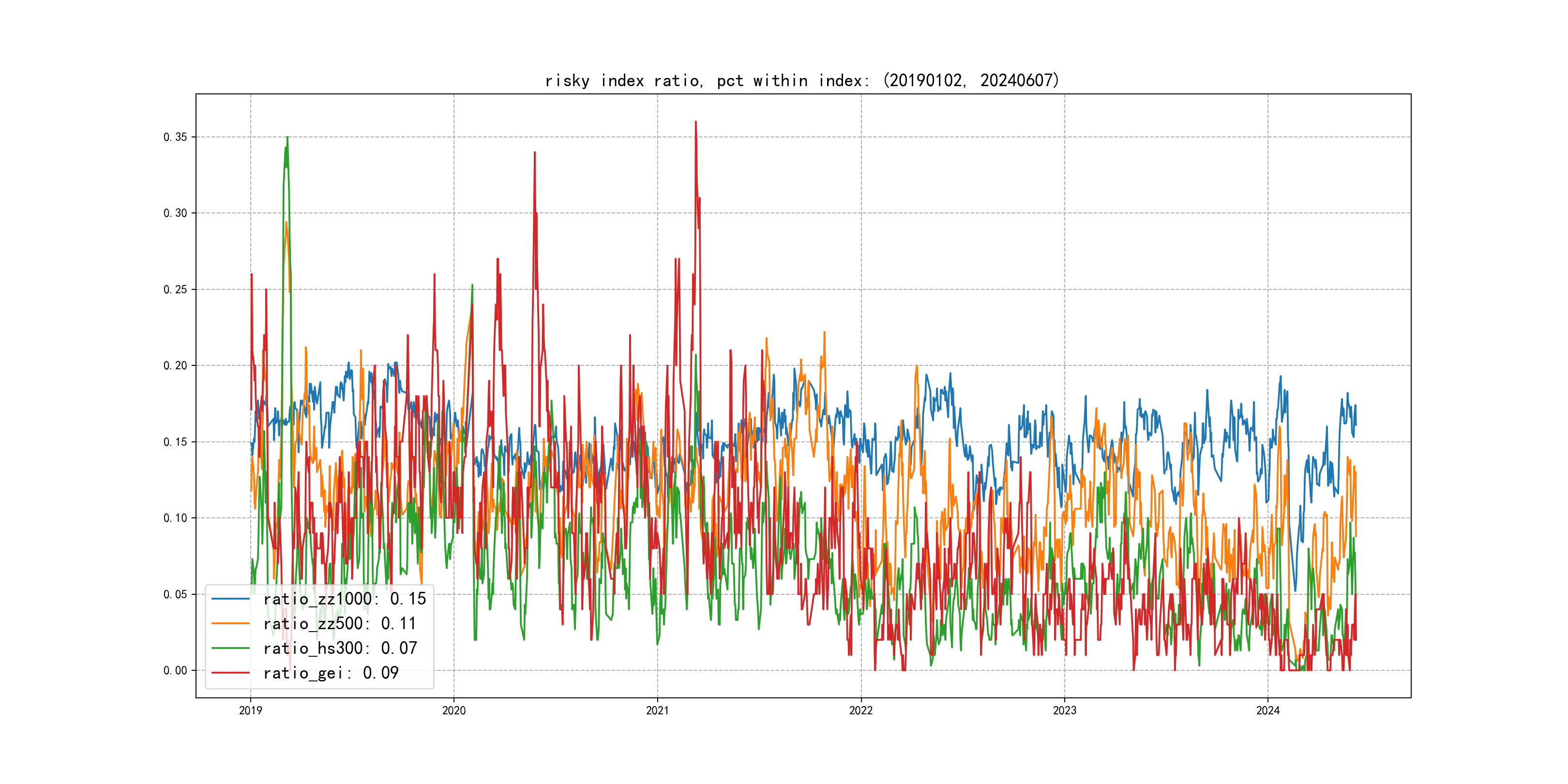Image resolution: width=1568 pixels, height=784 pixels.
Task: Select the 'ratio_gei: 0.09' legend label
Action: point(331,673)
